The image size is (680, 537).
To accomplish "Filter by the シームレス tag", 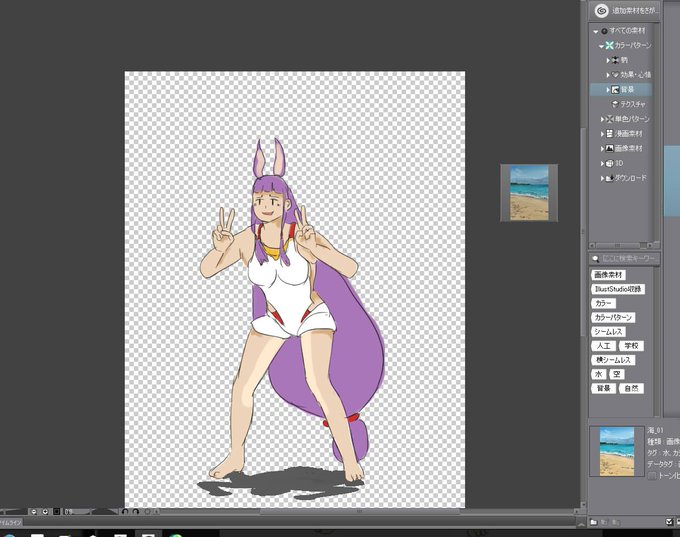I will (608, 332).
